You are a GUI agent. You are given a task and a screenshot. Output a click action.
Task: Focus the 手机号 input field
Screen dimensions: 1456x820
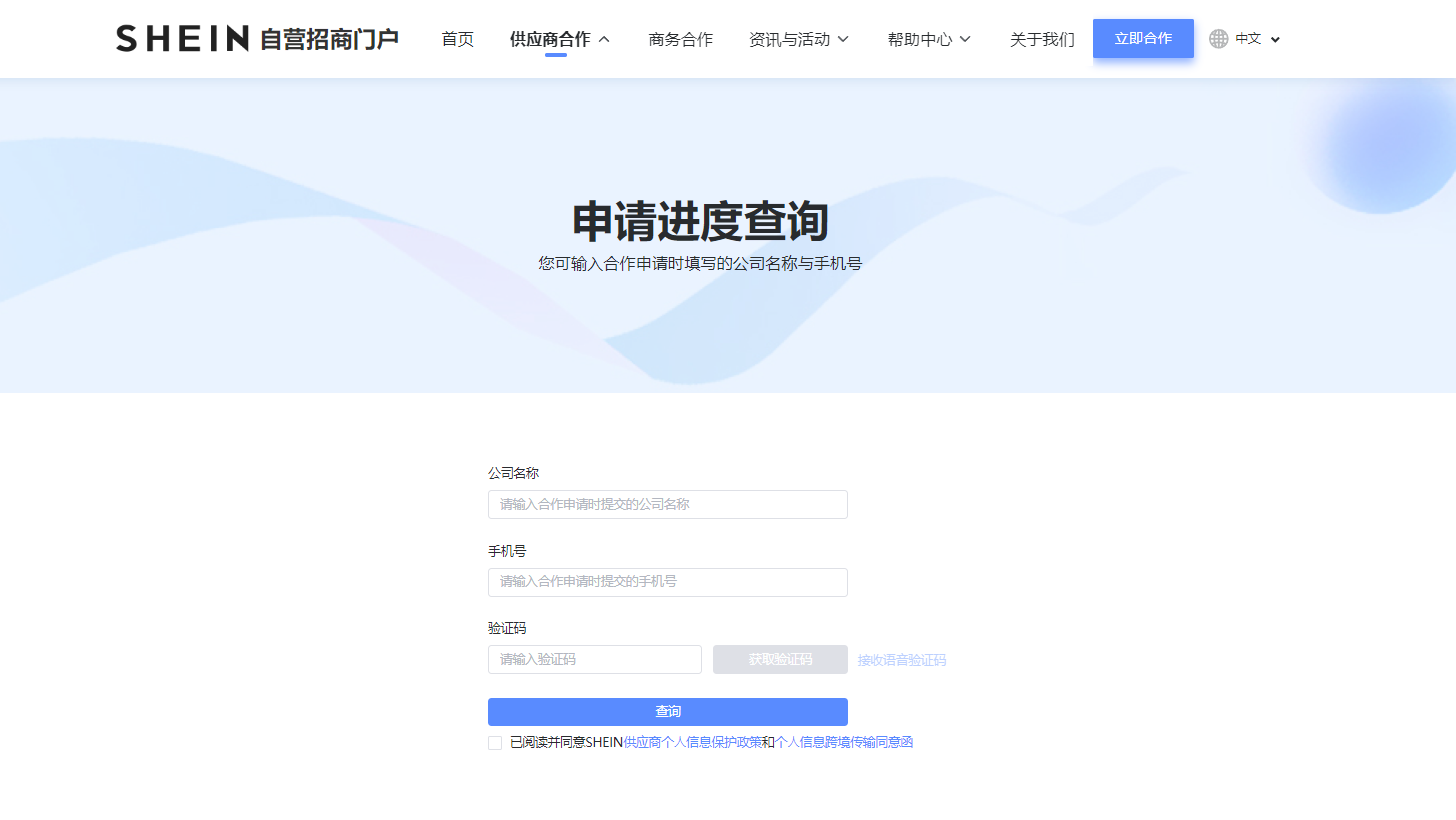tap(668, 582)
